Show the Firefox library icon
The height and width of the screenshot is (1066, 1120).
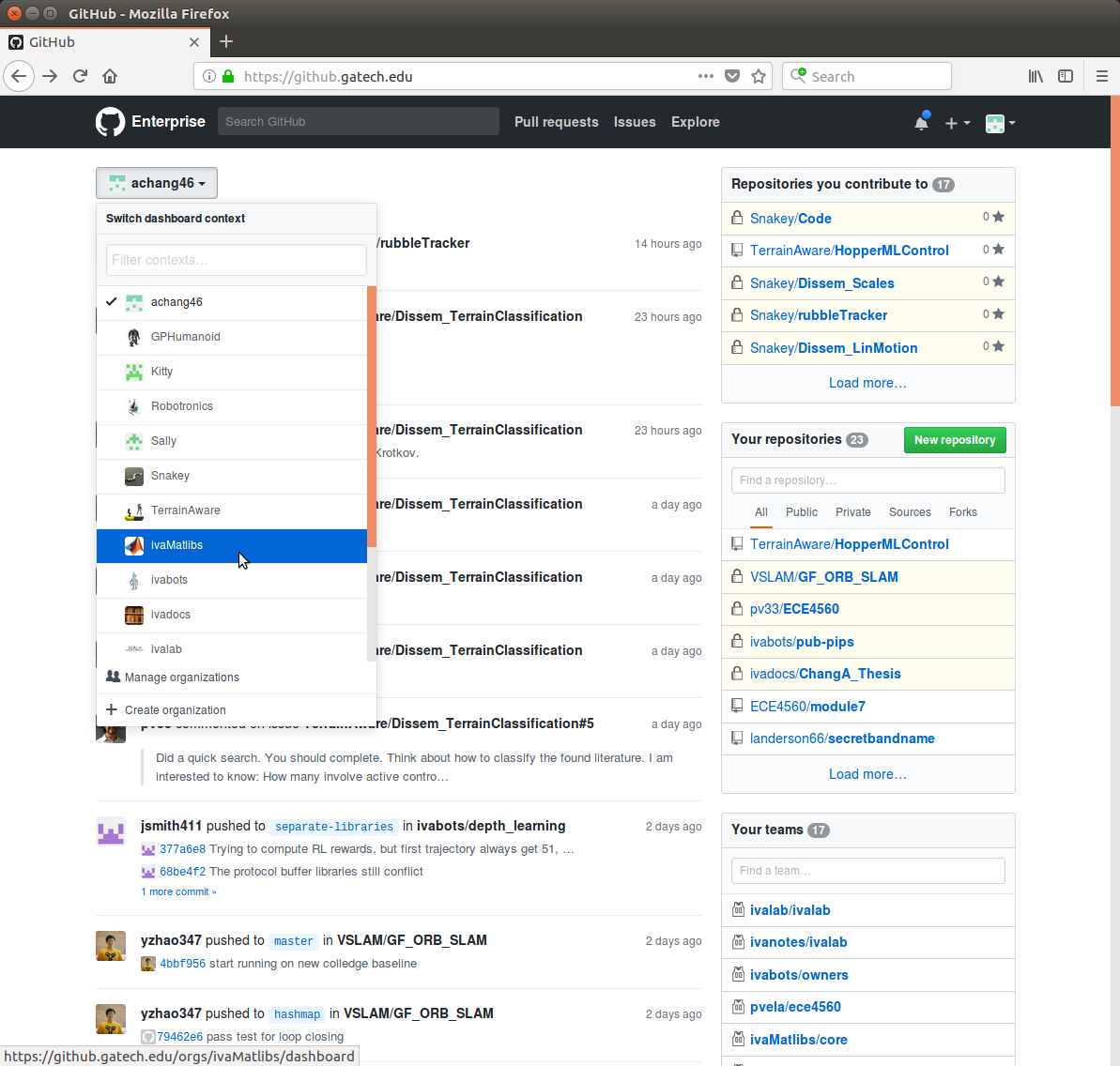(x=1036, y=76)
